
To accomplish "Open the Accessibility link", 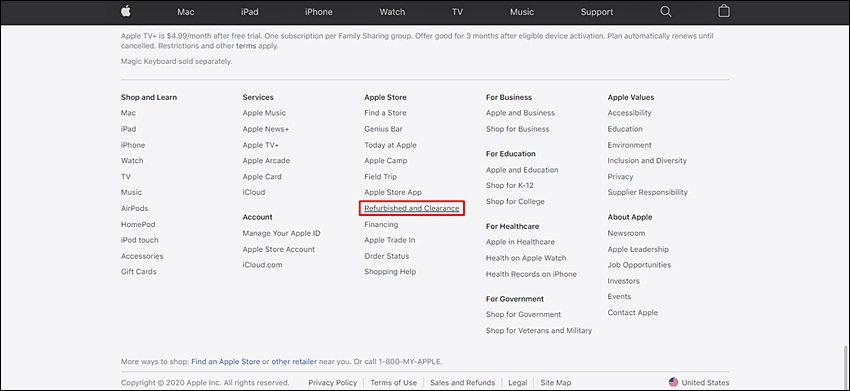I will (x=629, y=113).
